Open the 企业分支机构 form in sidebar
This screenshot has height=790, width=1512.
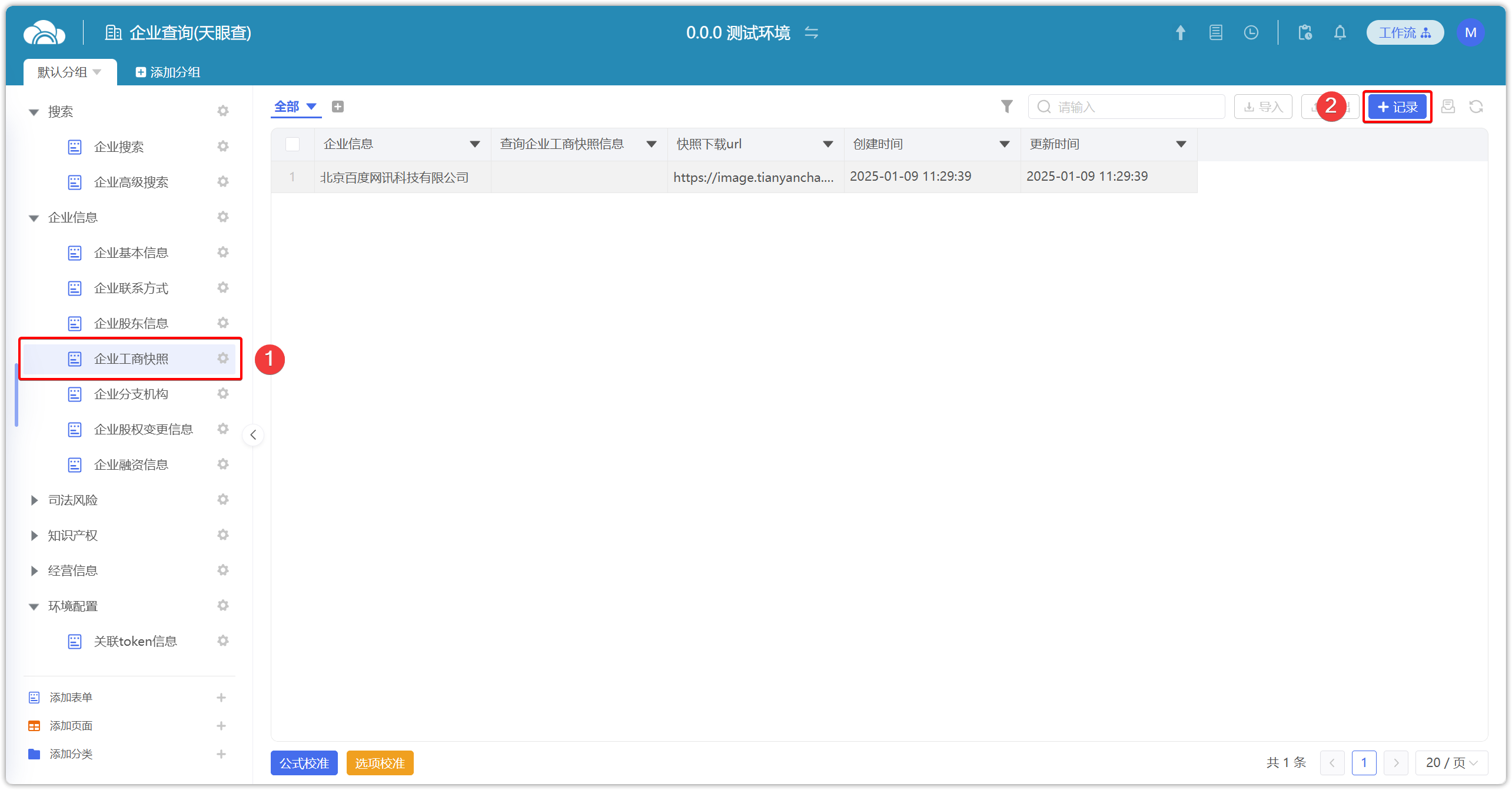(131, 394)
